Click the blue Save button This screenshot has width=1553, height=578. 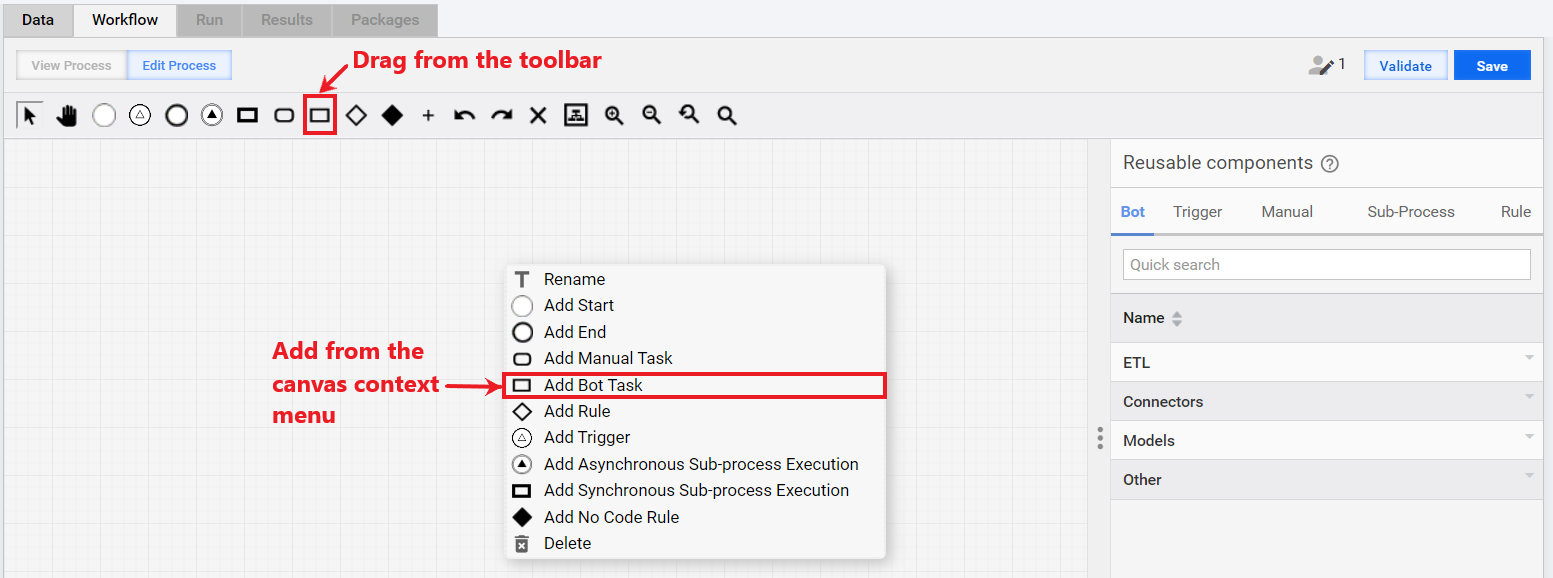tap(1492, 65)
